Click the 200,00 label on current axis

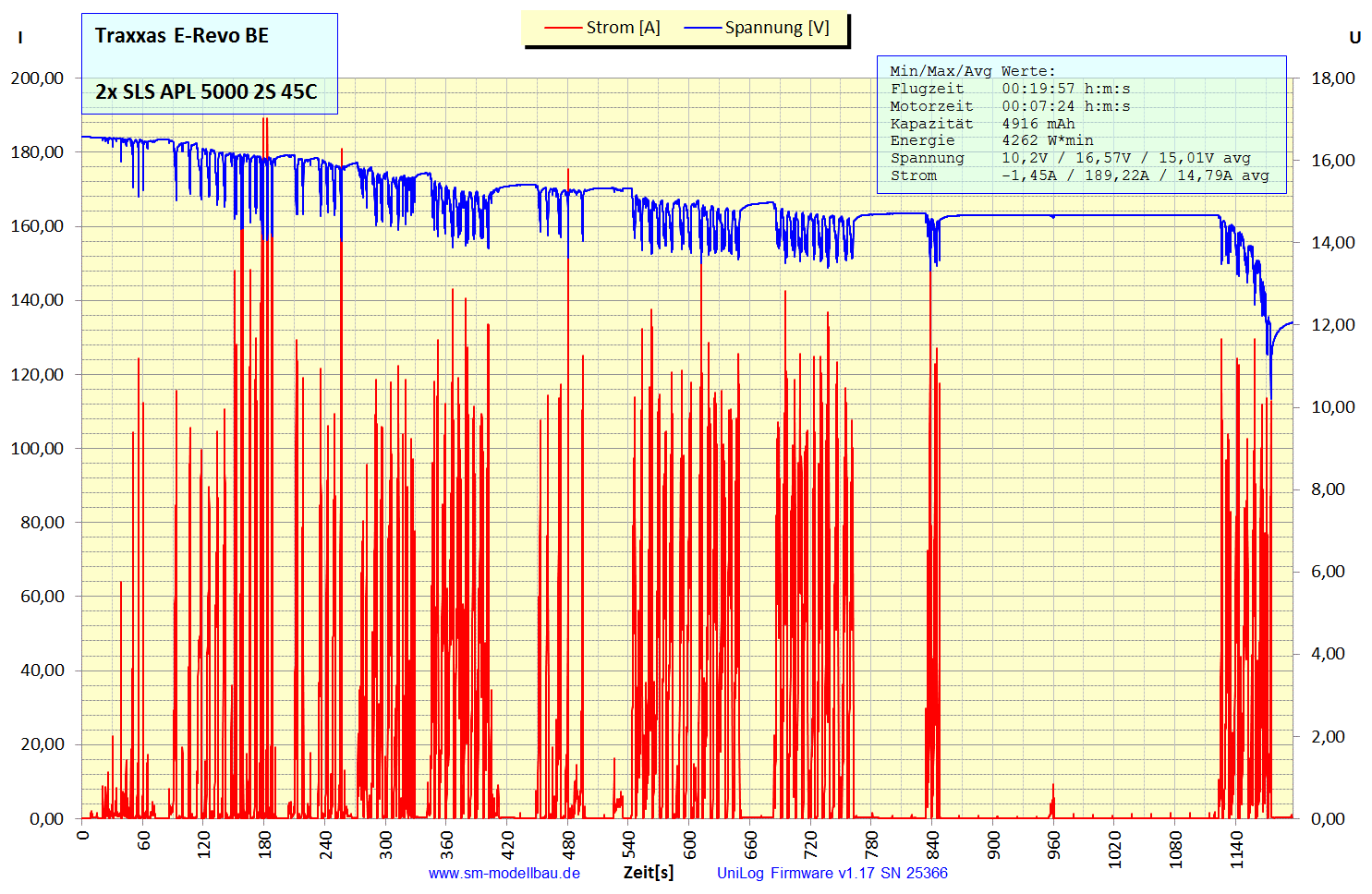38,79
